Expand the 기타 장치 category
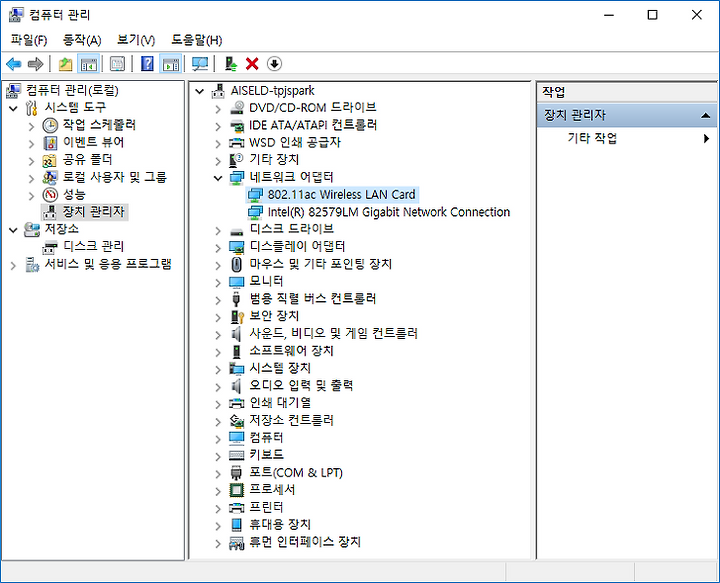720x583 pixels. pos(218,161)
